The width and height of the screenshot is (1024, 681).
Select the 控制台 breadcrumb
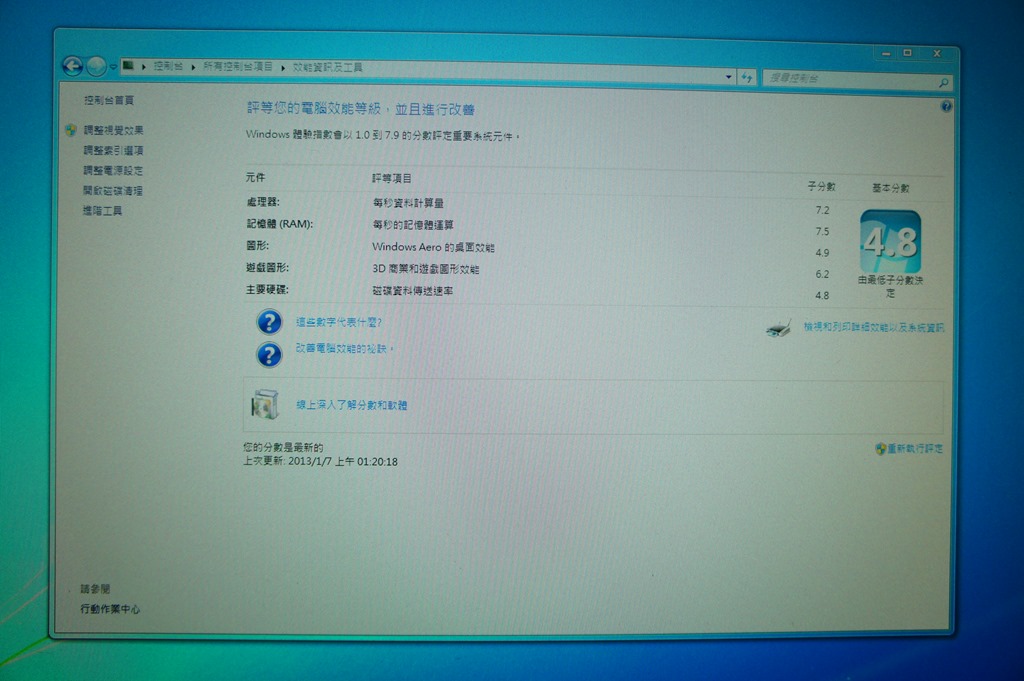168,66
